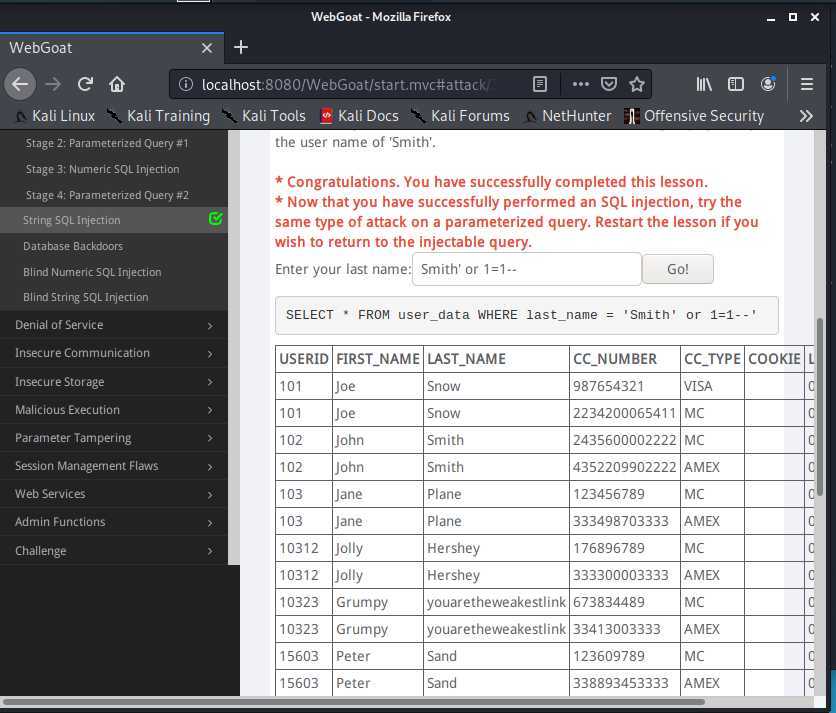Expand Session Management Flaws category
Image resolution: width=836 pixels, height=713 pixels.
pyautogui.click(x=114, y=466)
